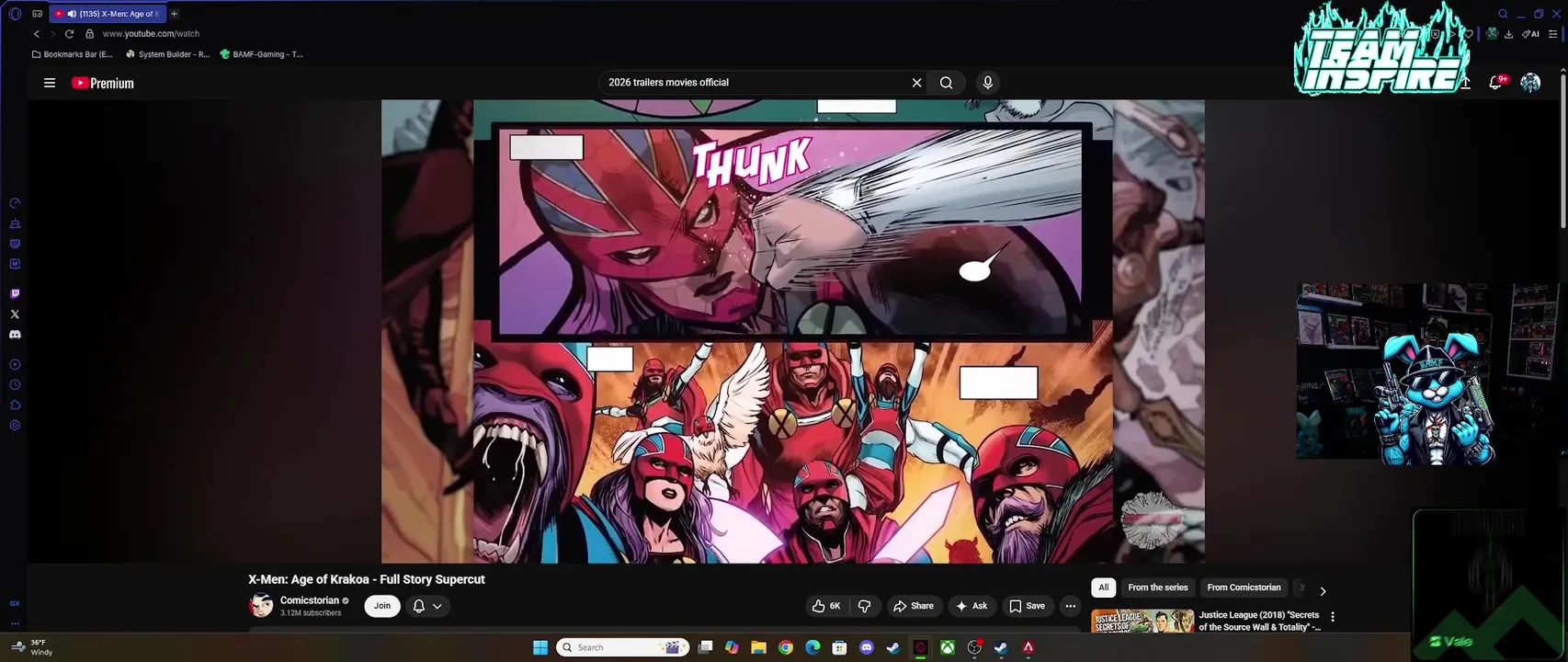Open Task View on the taskbar
This screenshot has width=1568, height=662.
click(x=705, y=647)
